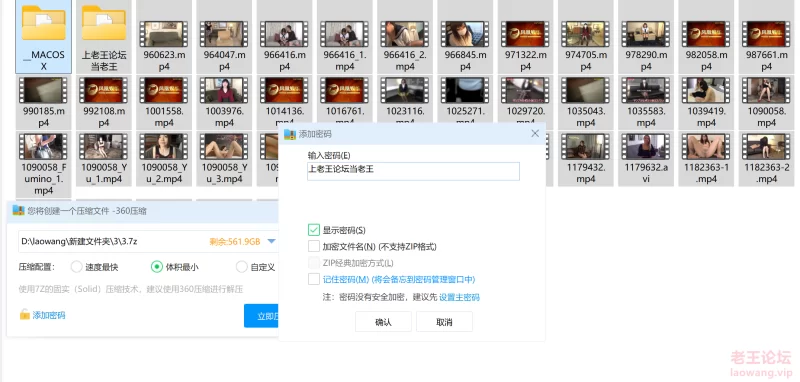Enable the 加密文件名 checkbox
Viewport: 800px width, 382px height.
click(314, 246)
